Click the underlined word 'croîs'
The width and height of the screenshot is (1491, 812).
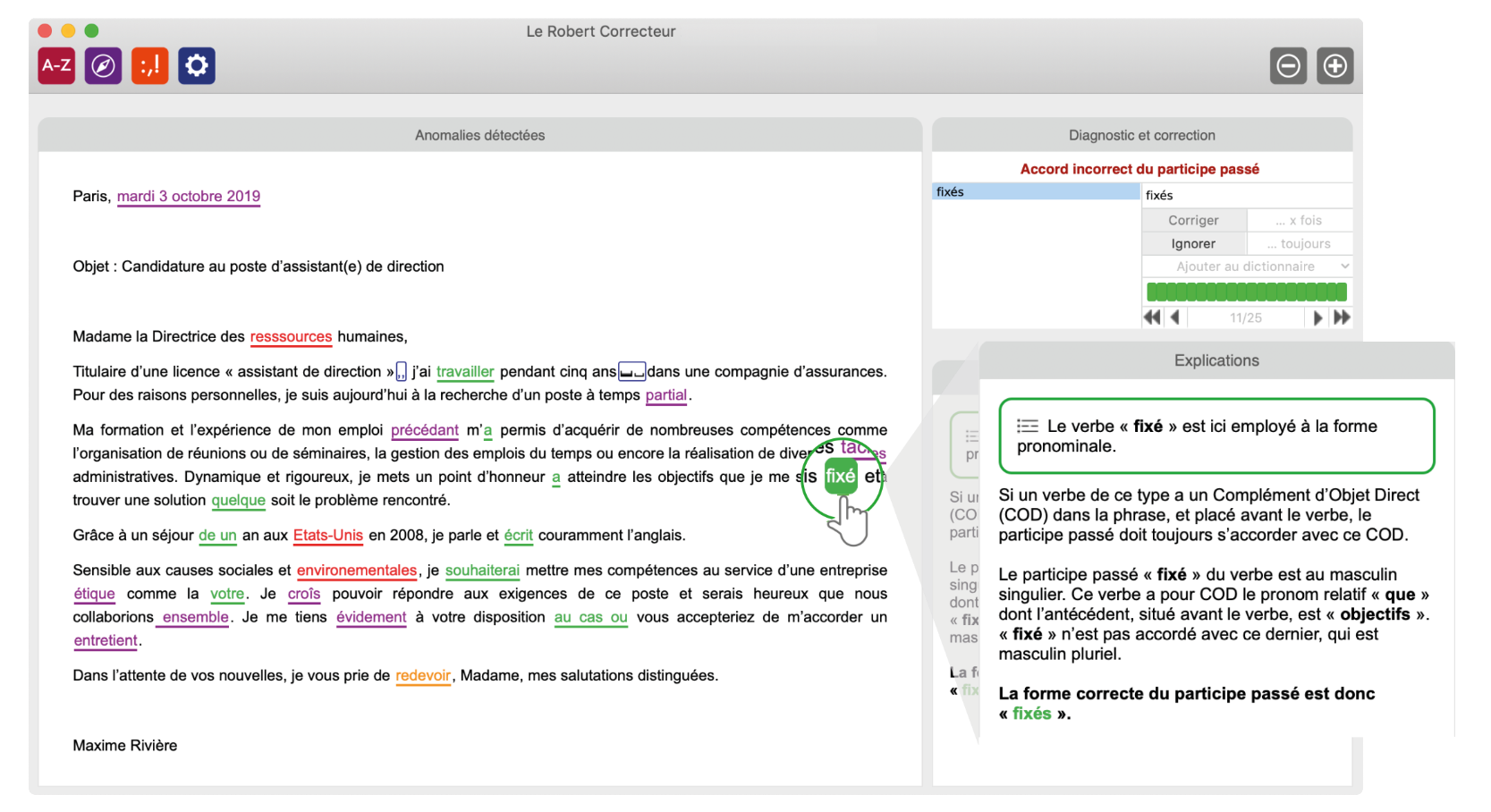(304, 594)
